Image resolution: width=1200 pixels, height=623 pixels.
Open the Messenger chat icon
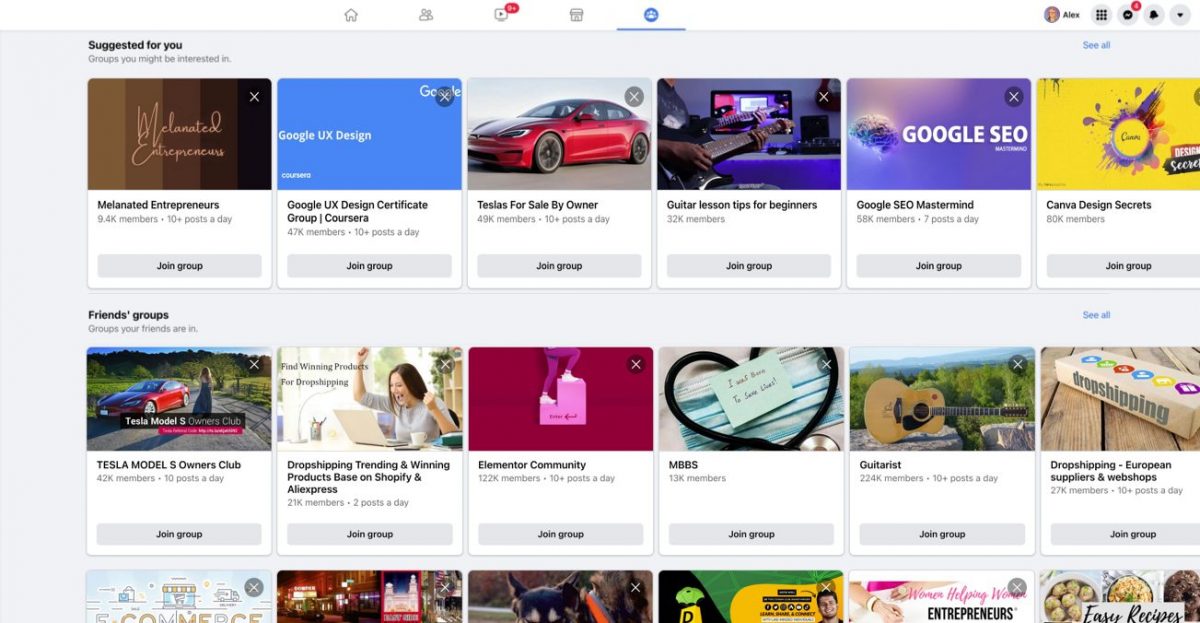[1128, 15]
